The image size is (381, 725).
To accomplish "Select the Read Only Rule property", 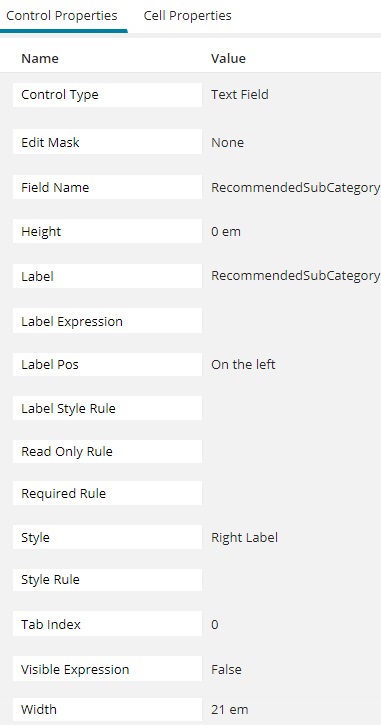I will tap(107, 451).
